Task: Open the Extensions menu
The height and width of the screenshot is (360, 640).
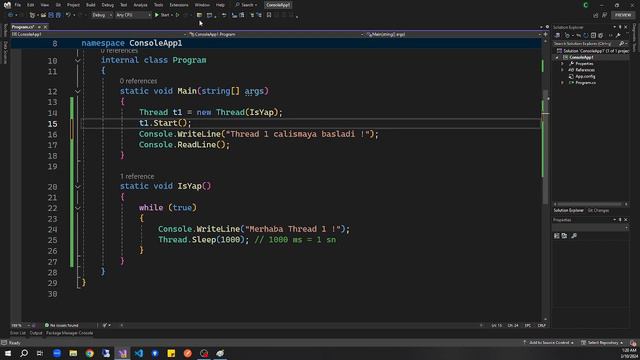Action: click(x=179, y=5)
